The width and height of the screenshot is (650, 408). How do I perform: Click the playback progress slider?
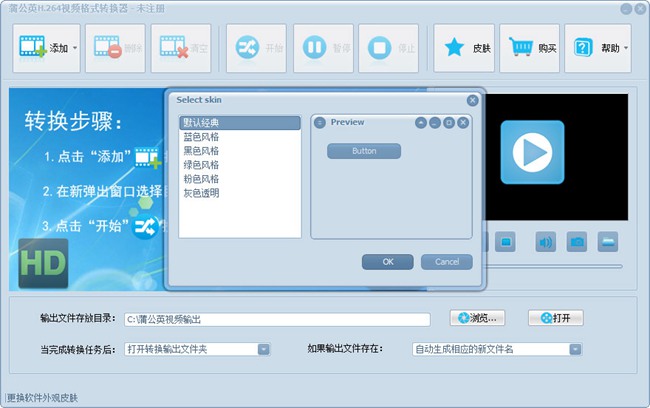(x=553, y=267)
